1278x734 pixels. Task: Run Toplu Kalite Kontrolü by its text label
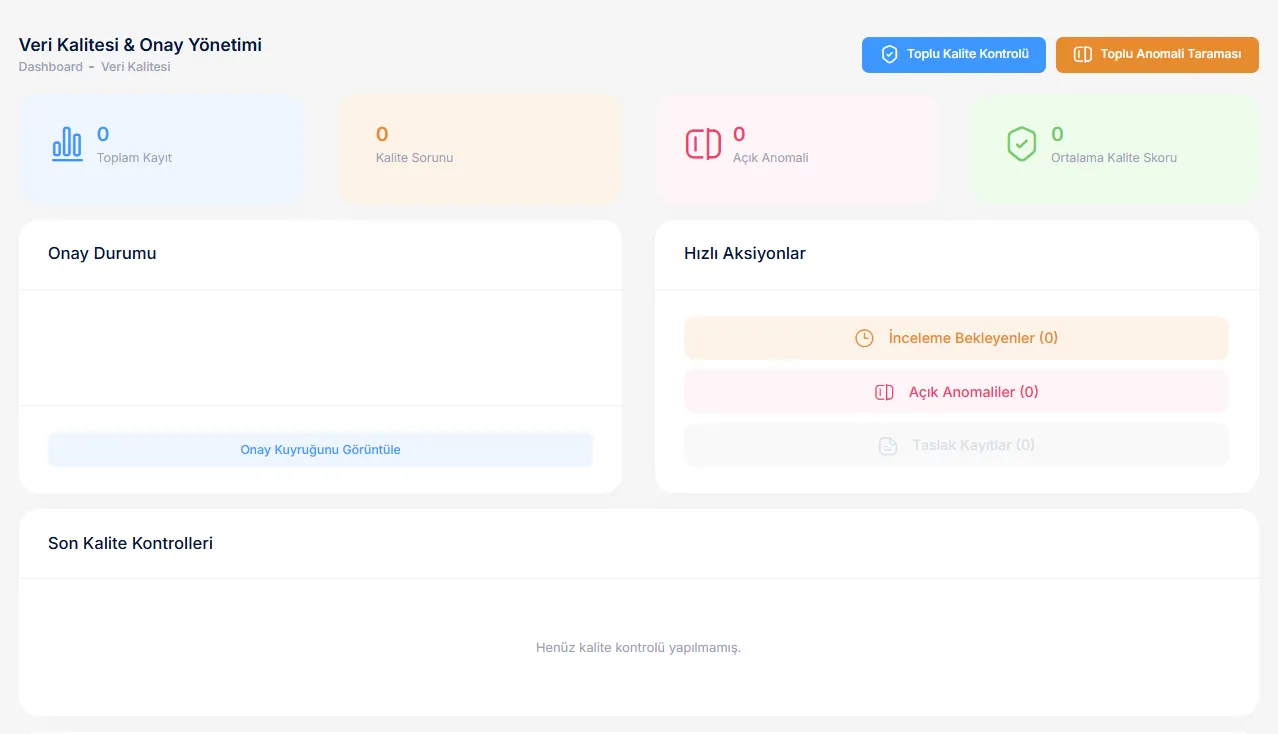(x=967, y=54)
